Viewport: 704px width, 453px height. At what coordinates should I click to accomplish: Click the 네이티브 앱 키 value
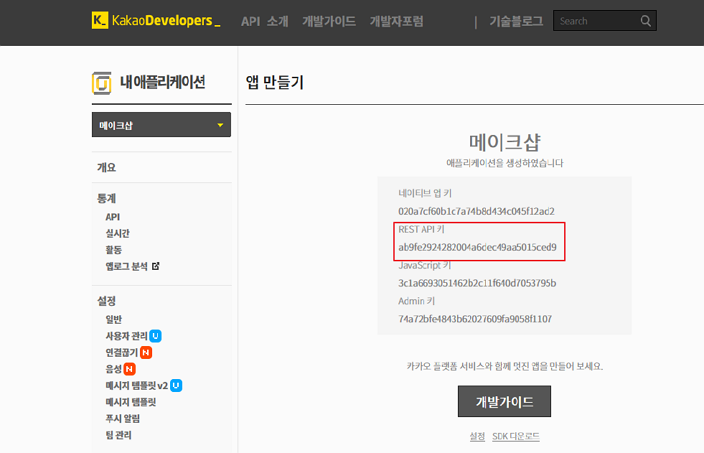[x=476, y=211]
